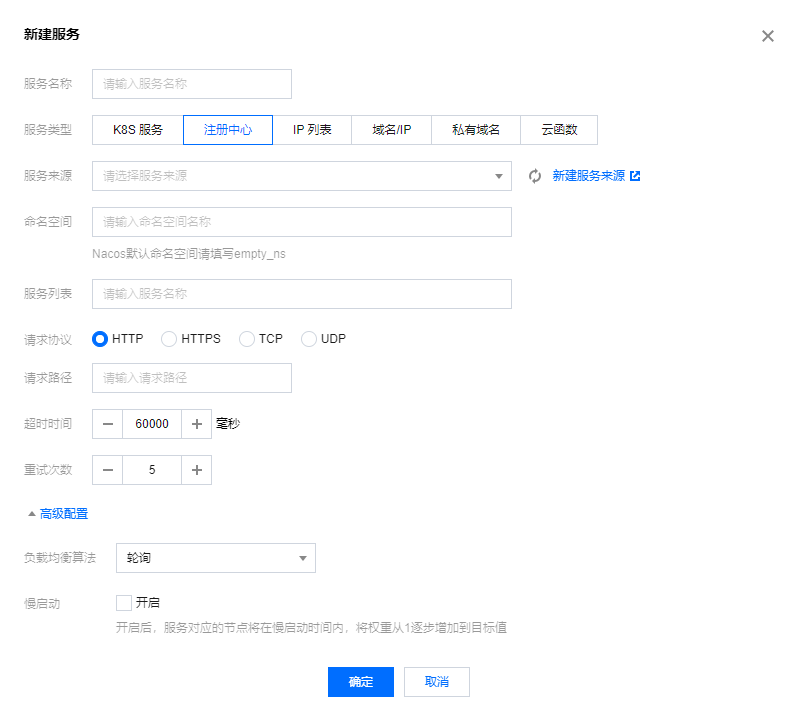Click the 命名空间 input field
Viewport: 797px width, 720px height.
[x=302, y=222]
